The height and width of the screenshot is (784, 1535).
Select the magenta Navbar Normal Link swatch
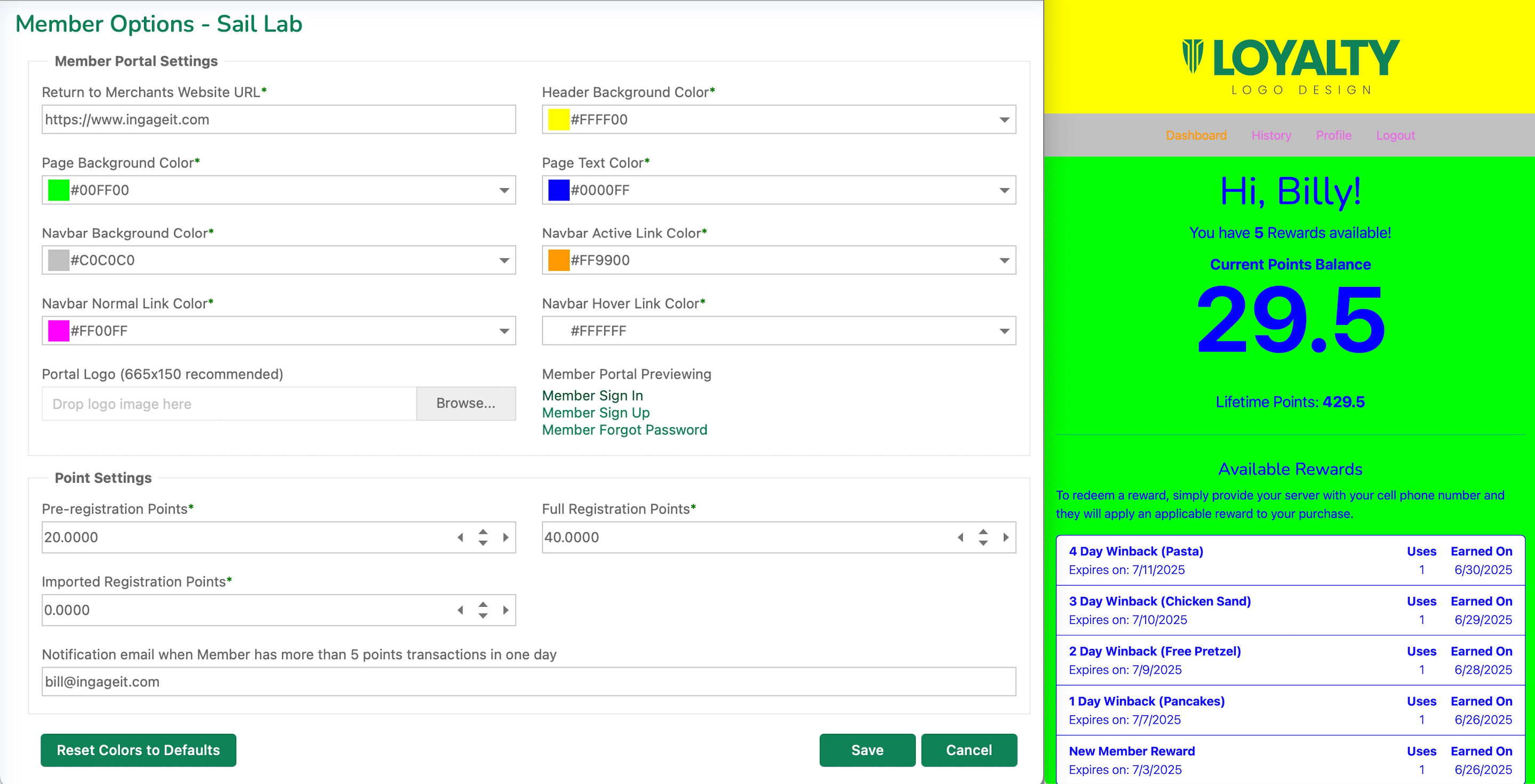coord(58,331)
